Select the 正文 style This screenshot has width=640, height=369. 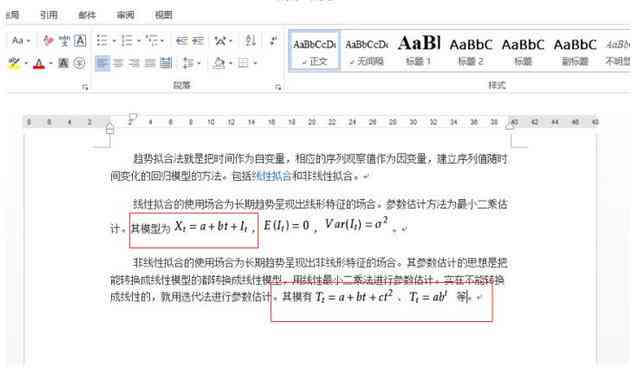314,51
